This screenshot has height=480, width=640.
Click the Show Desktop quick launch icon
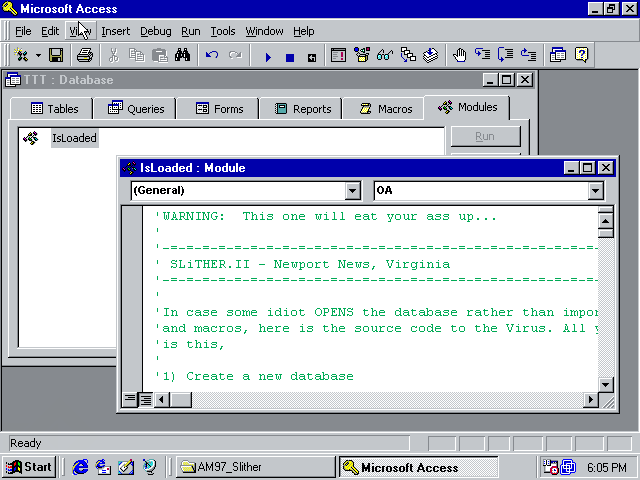tap(126, 467)
